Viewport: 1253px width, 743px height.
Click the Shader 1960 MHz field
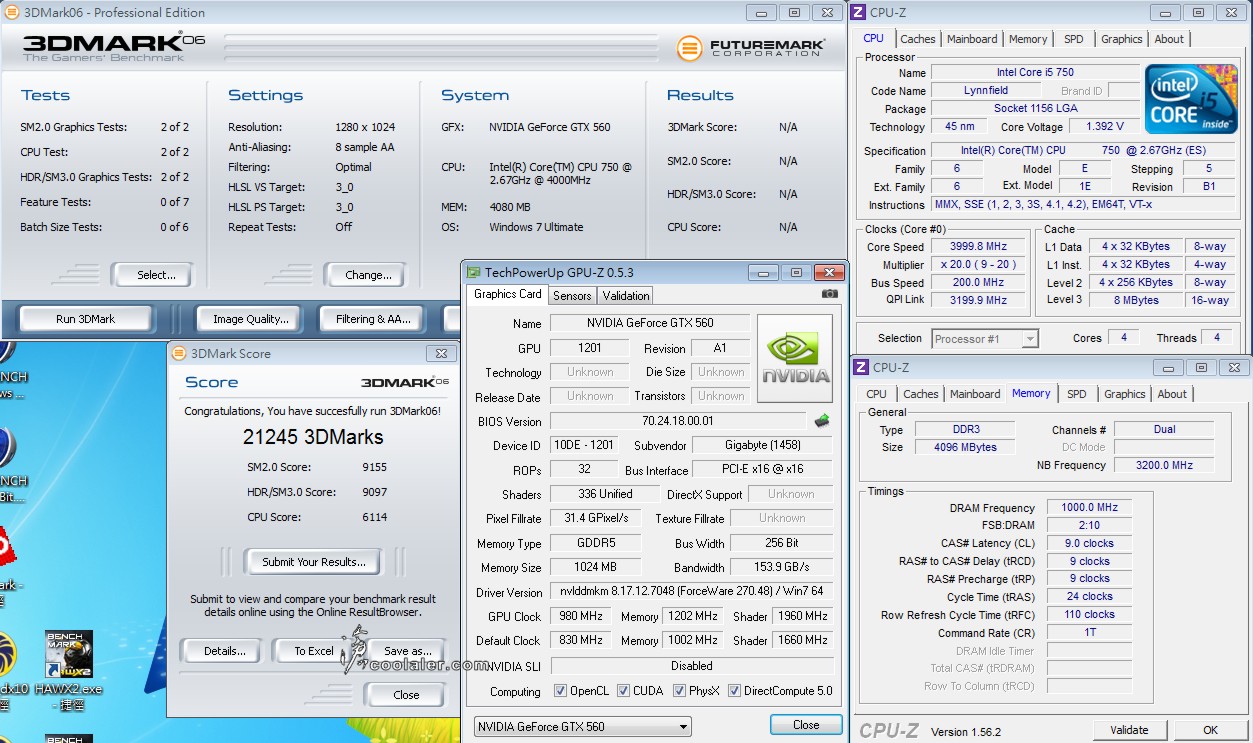(801, 616)
